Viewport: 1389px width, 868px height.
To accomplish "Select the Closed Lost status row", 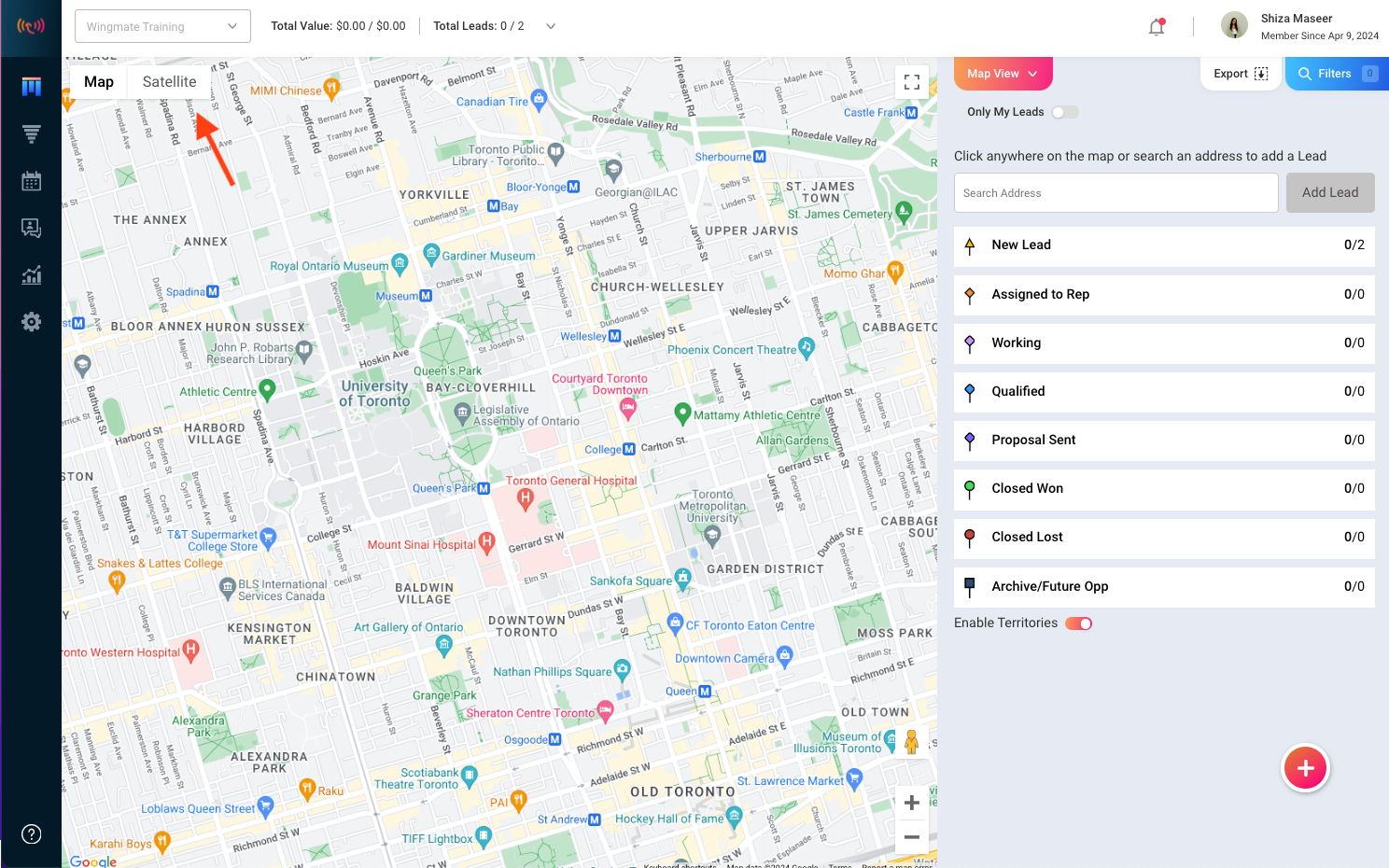I will pos(1164,537).
